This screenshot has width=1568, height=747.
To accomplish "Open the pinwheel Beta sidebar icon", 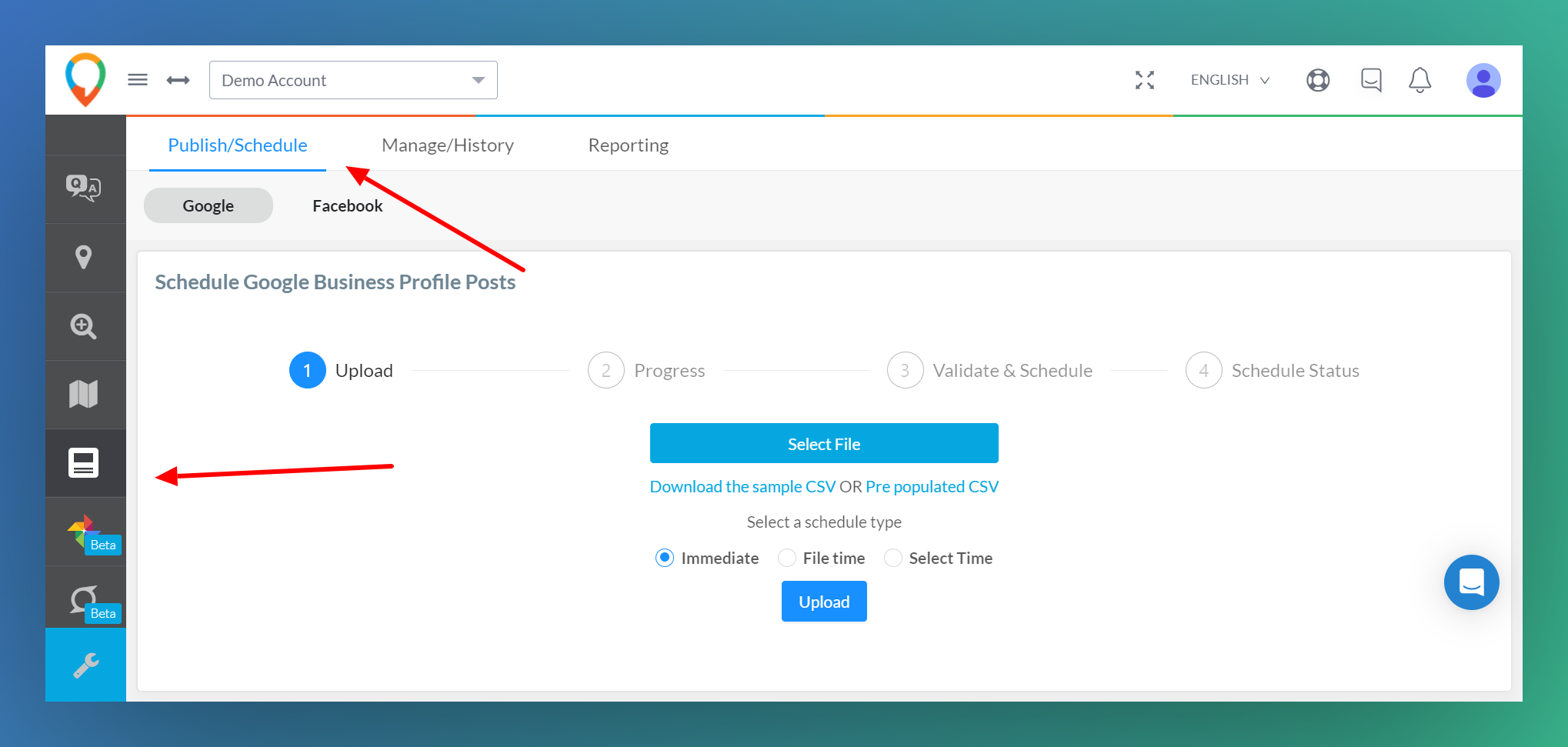I will pos(85,532).
